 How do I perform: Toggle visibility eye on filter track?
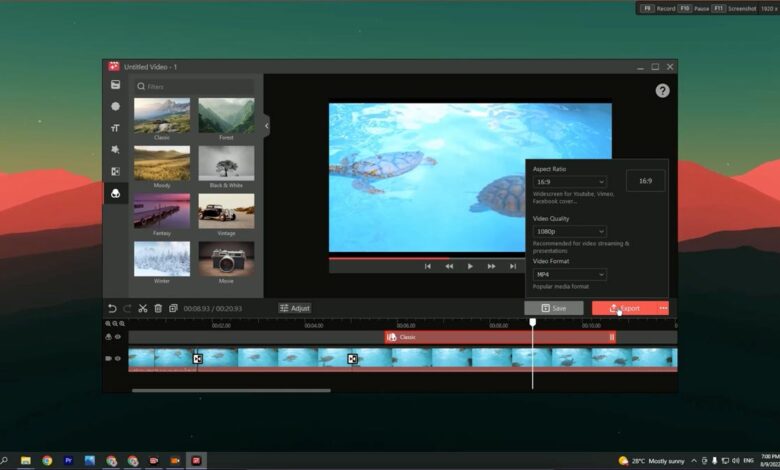[118, 337]
